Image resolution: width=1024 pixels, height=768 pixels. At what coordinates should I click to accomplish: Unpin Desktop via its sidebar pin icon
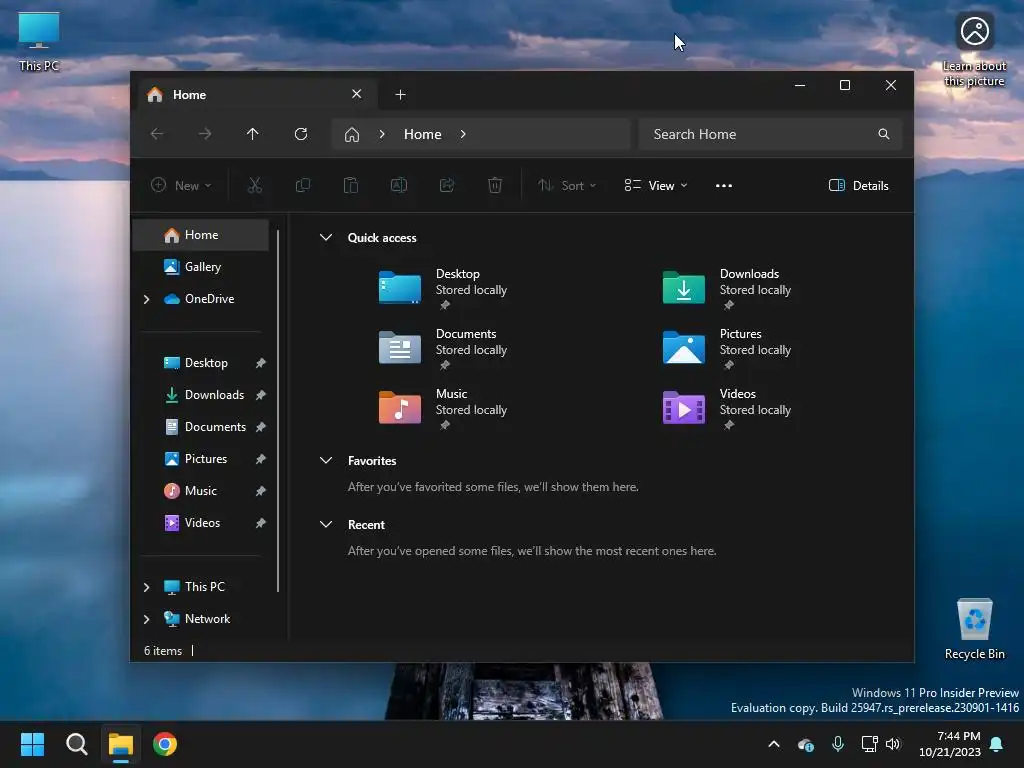[x=261, y=363]
